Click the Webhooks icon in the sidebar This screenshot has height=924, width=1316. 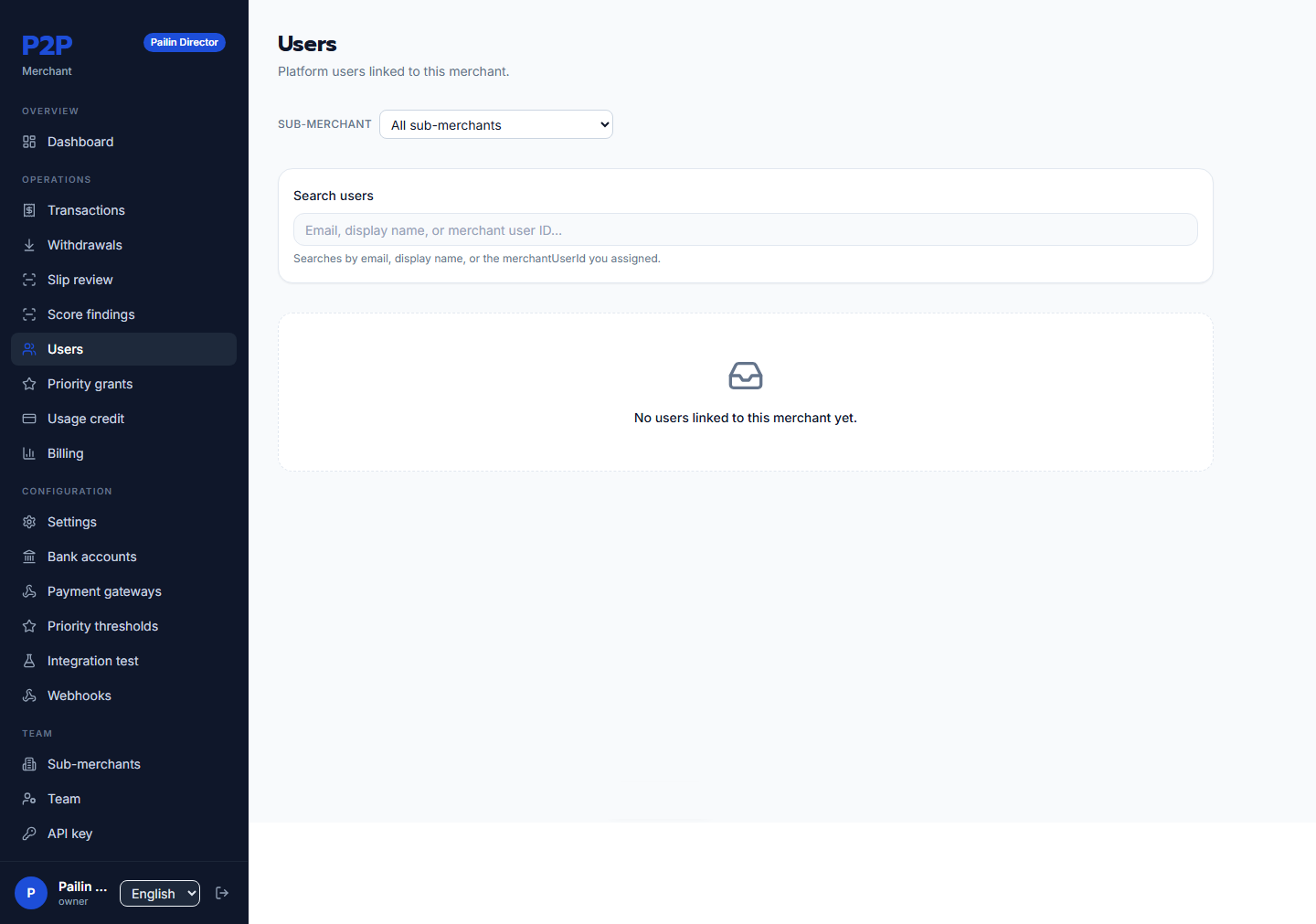tap(29, 696)
